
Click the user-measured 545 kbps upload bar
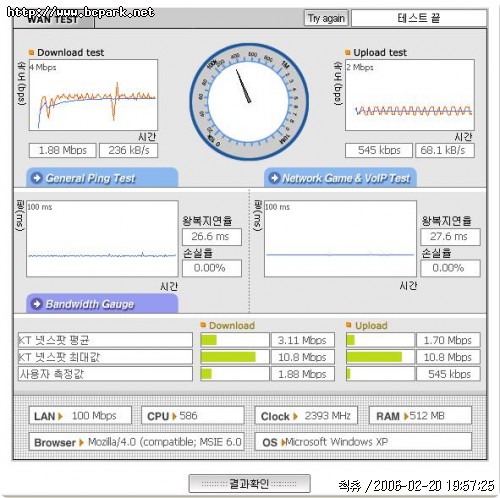pyautogui.click(x=380, y=374)
